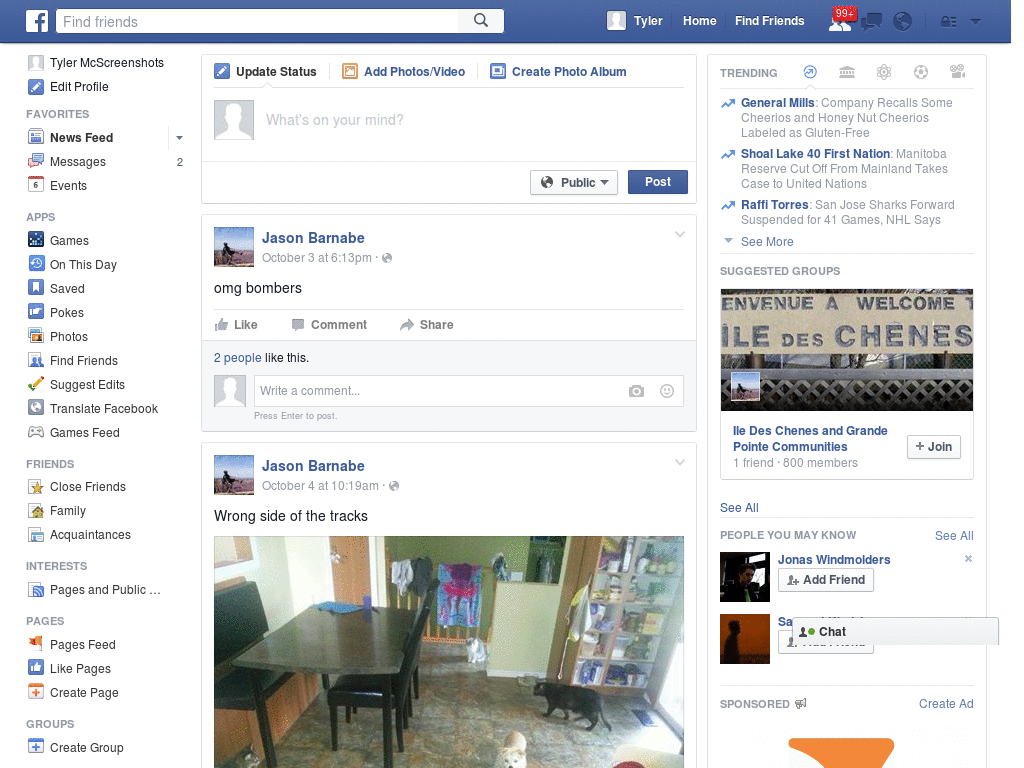Attach a photo to comment via camera icon

pyautogui.click(x=637, y=391)
